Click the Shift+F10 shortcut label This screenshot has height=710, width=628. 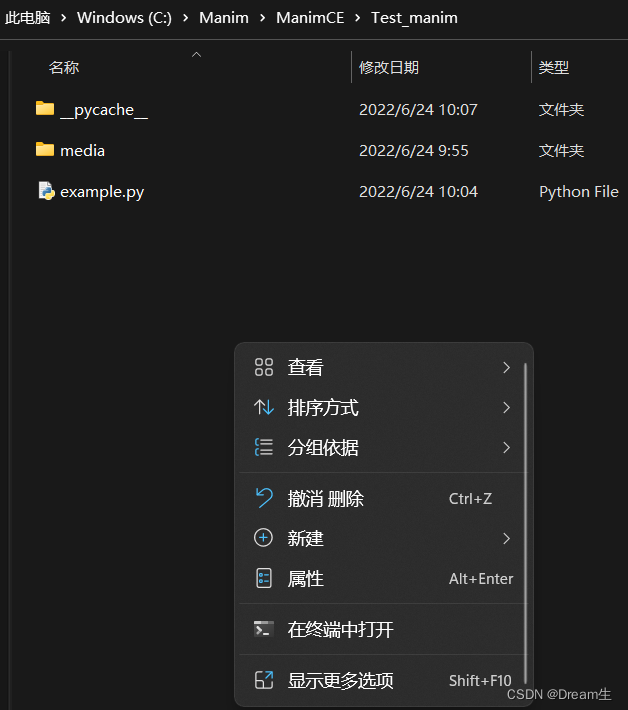point(480,680)
